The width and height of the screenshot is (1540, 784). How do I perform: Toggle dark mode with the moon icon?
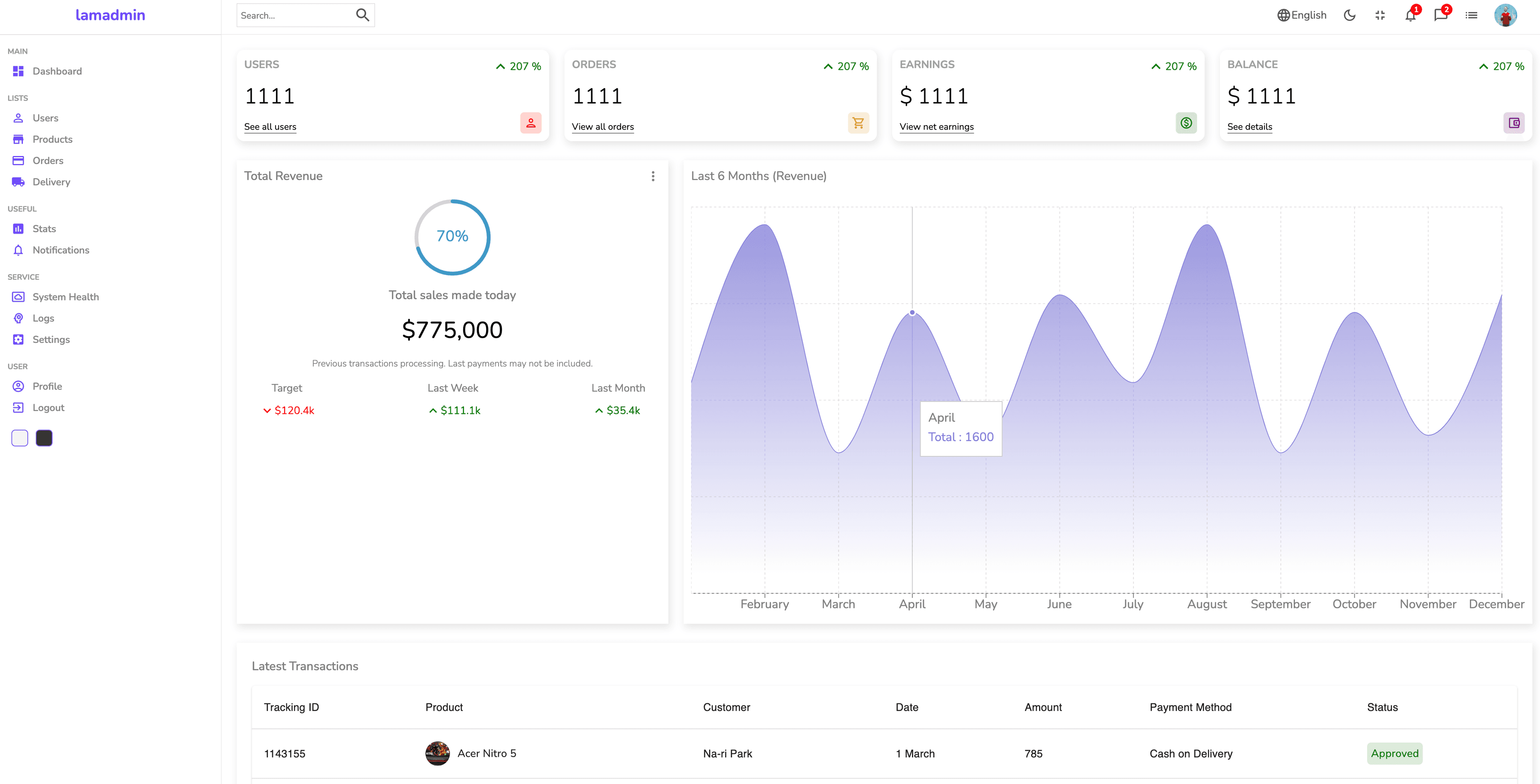pos(1349,16)
